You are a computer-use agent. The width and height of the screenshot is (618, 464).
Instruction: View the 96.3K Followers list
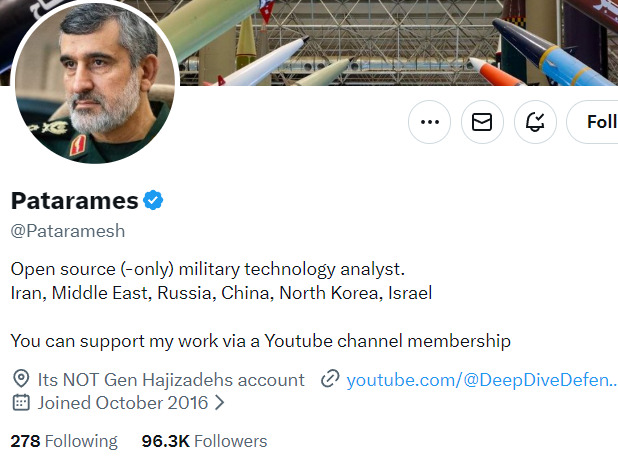pos(204,440)
